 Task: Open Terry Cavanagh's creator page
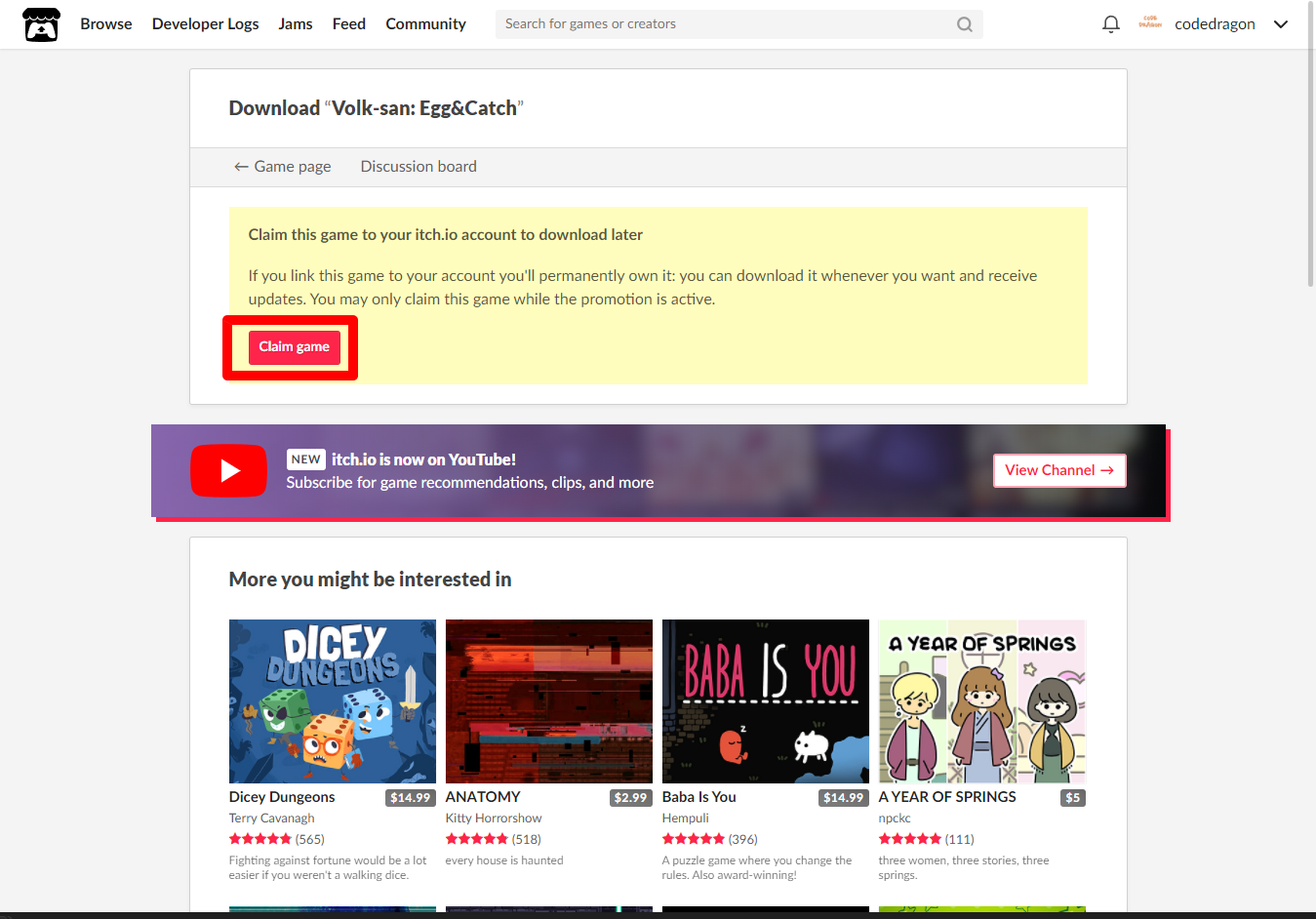(x=272, y=819)
